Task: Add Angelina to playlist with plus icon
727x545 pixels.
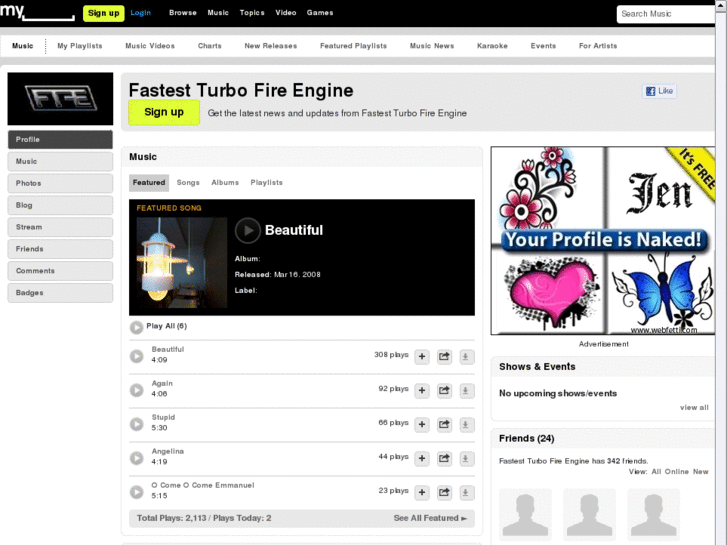Action: point(422,458)
